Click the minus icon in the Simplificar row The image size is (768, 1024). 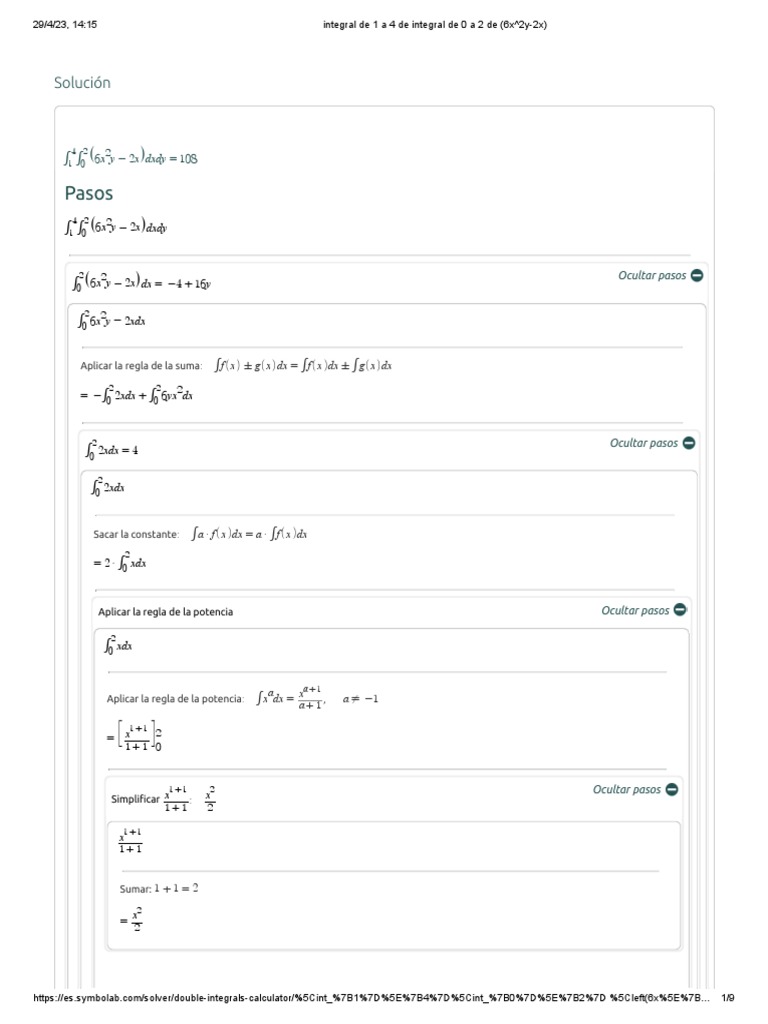coord(671,789)
